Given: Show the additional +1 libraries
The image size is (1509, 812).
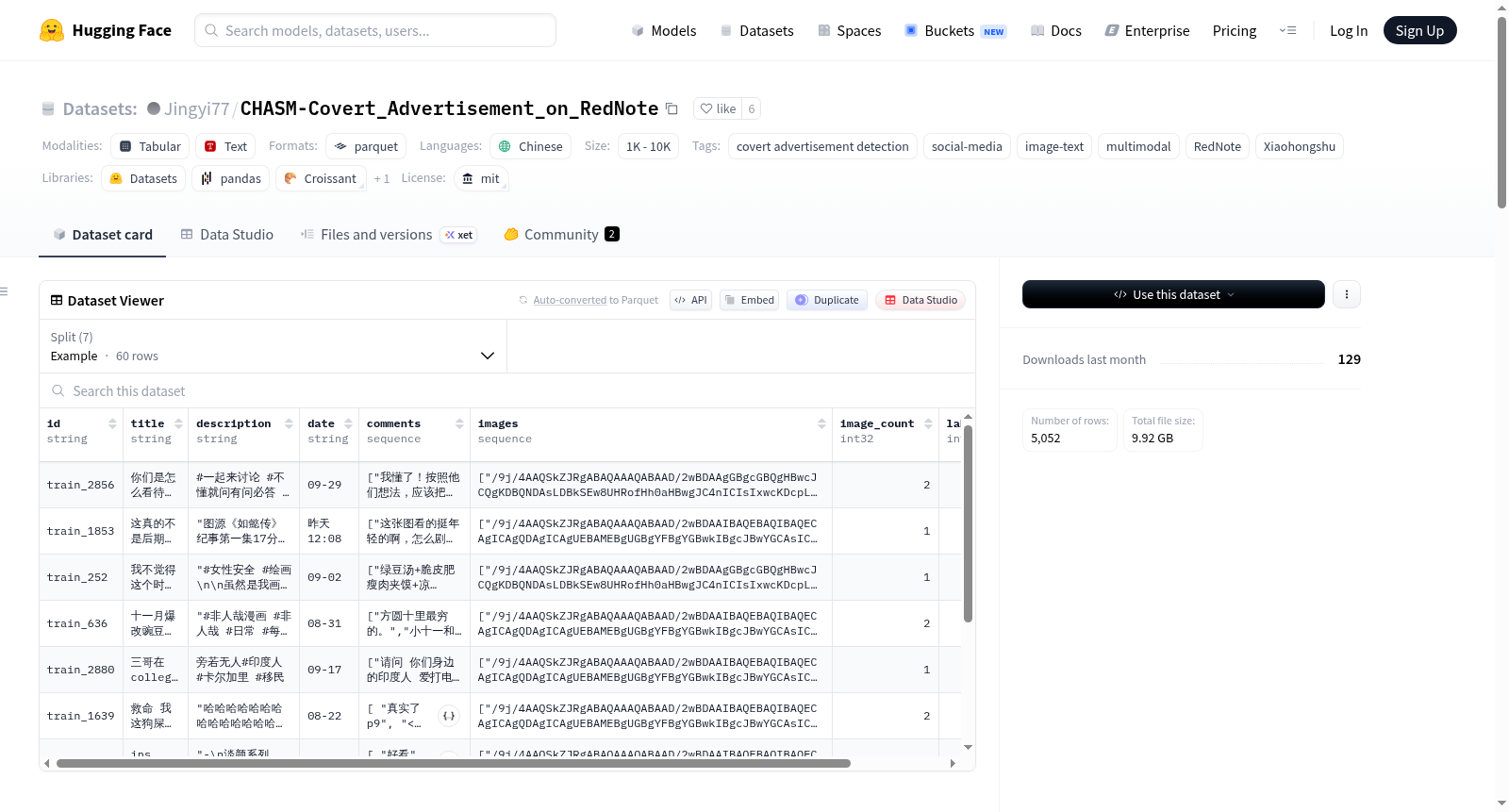Looking at the screenshot, I should tap(381, 178).
